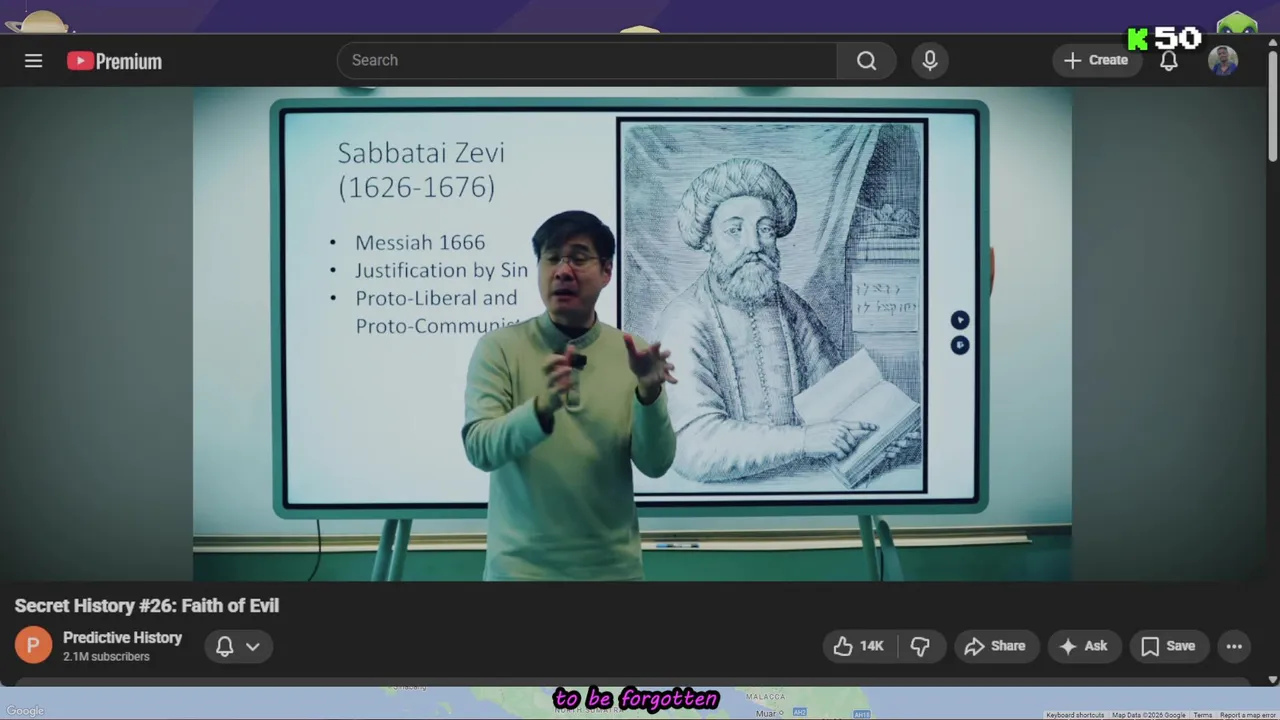Open the notifications bell in header
The width and height of the screenshot is (1280, 720).
coord(1168,60)
